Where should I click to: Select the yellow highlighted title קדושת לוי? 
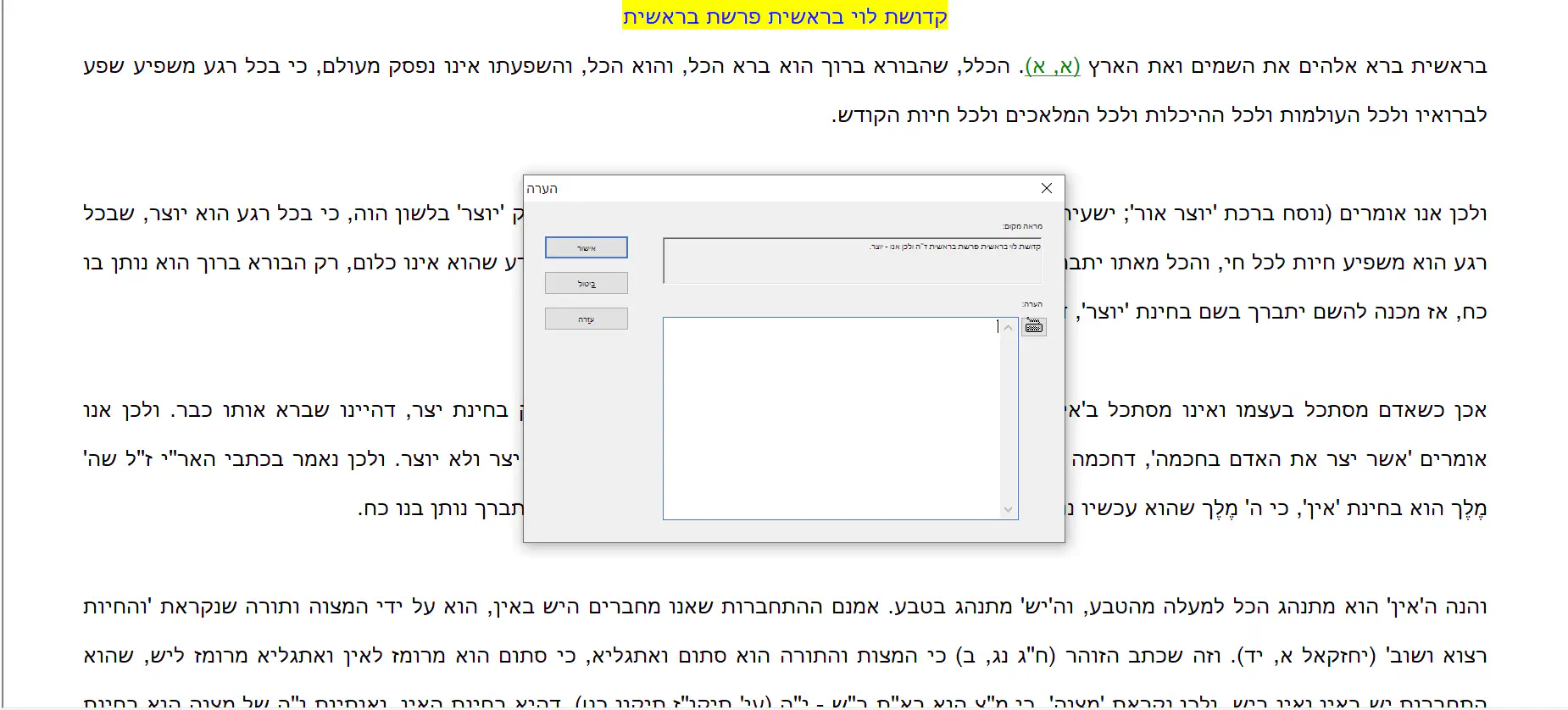785,17
